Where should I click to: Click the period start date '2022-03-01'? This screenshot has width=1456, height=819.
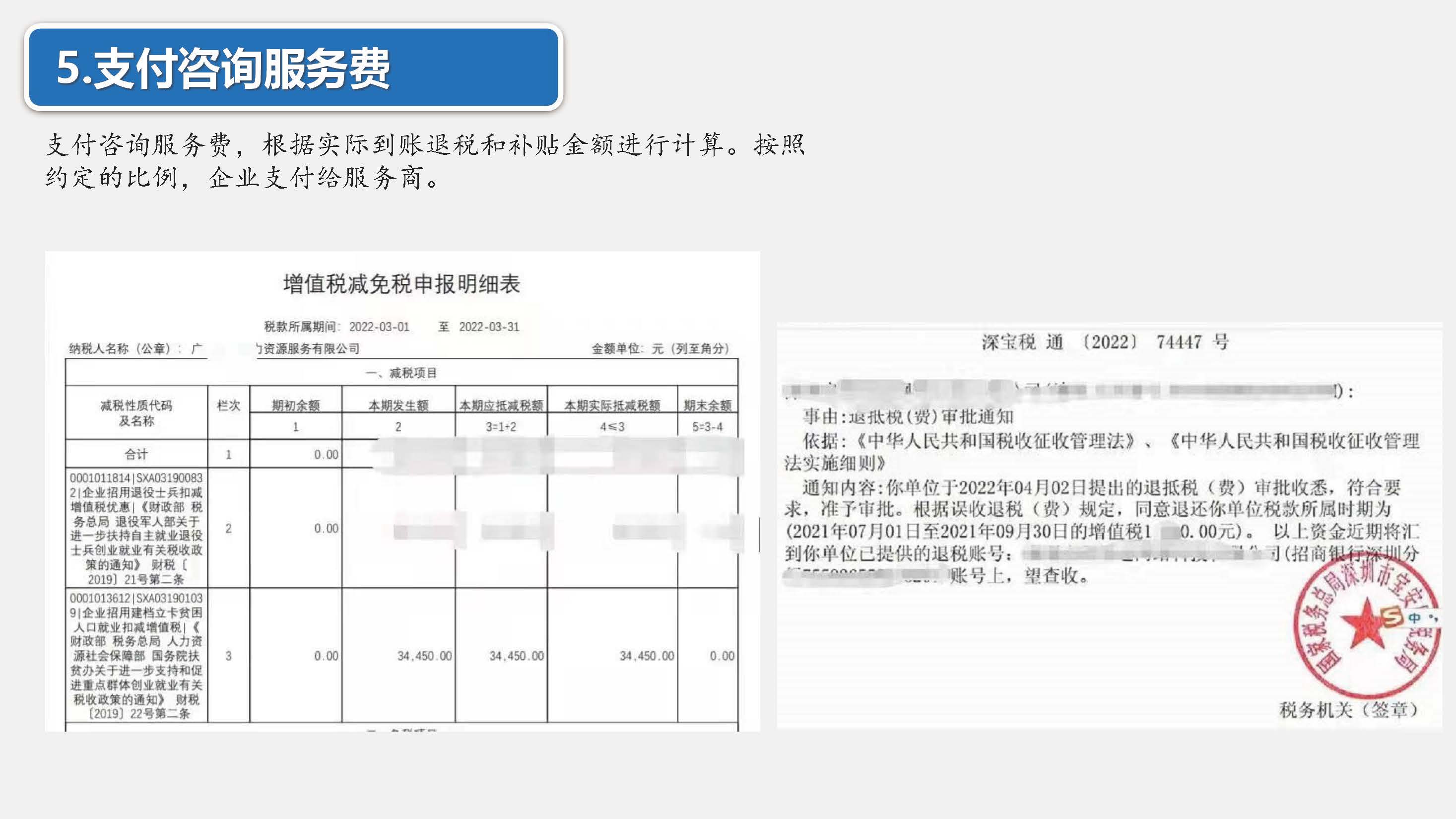click(x=379, y=327)
